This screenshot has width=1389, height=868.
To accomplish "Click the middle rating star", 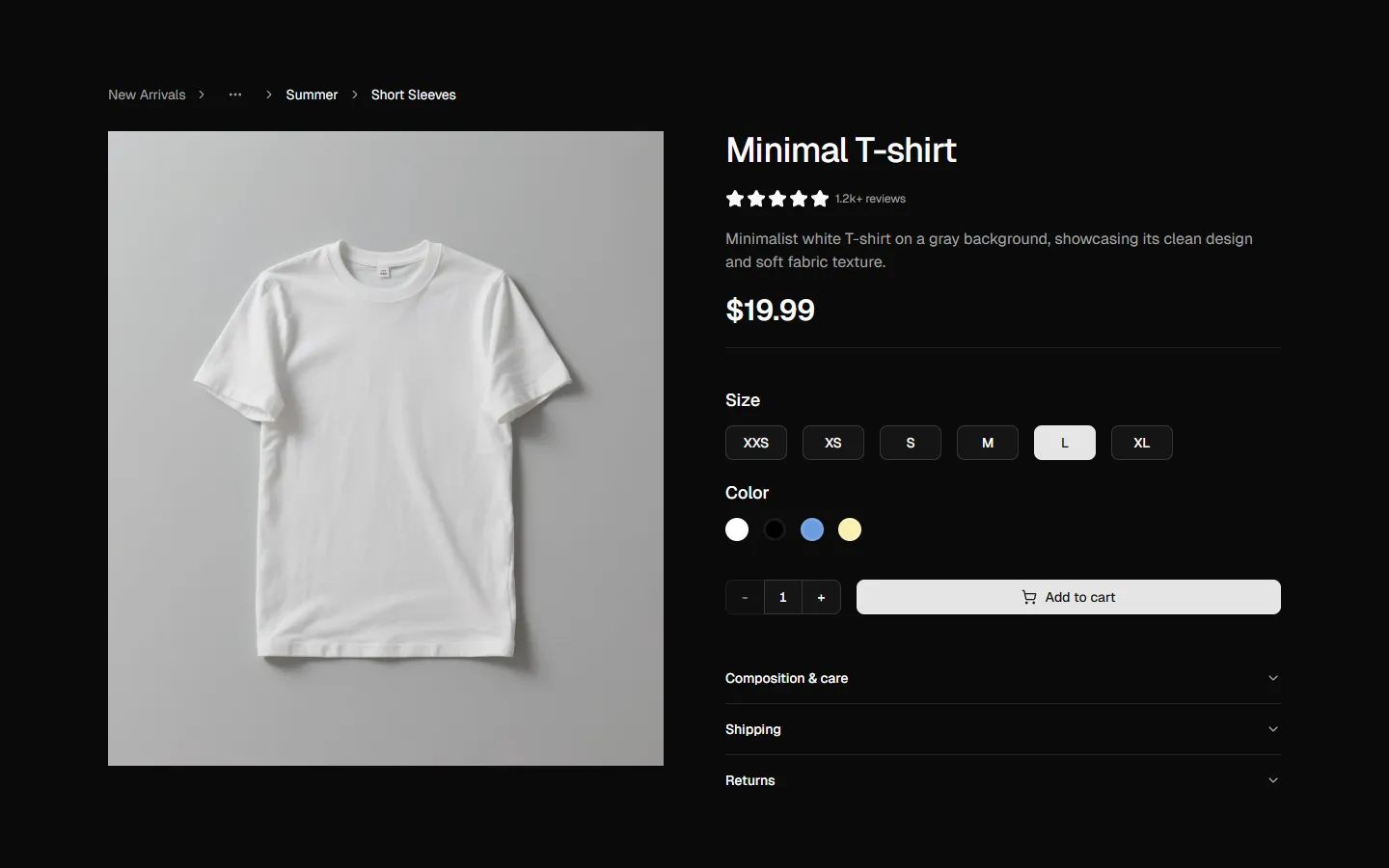I will click(776, 199).
